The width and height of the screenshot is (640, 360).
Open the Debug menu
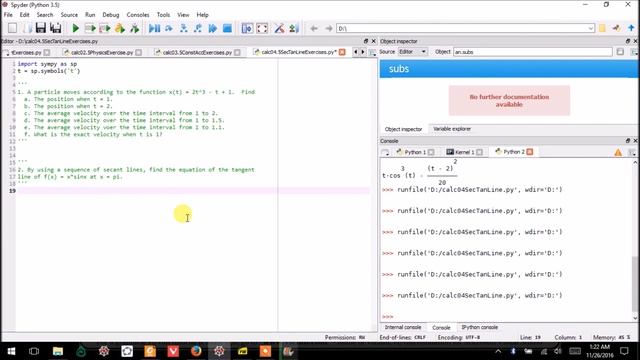[111, 15]
